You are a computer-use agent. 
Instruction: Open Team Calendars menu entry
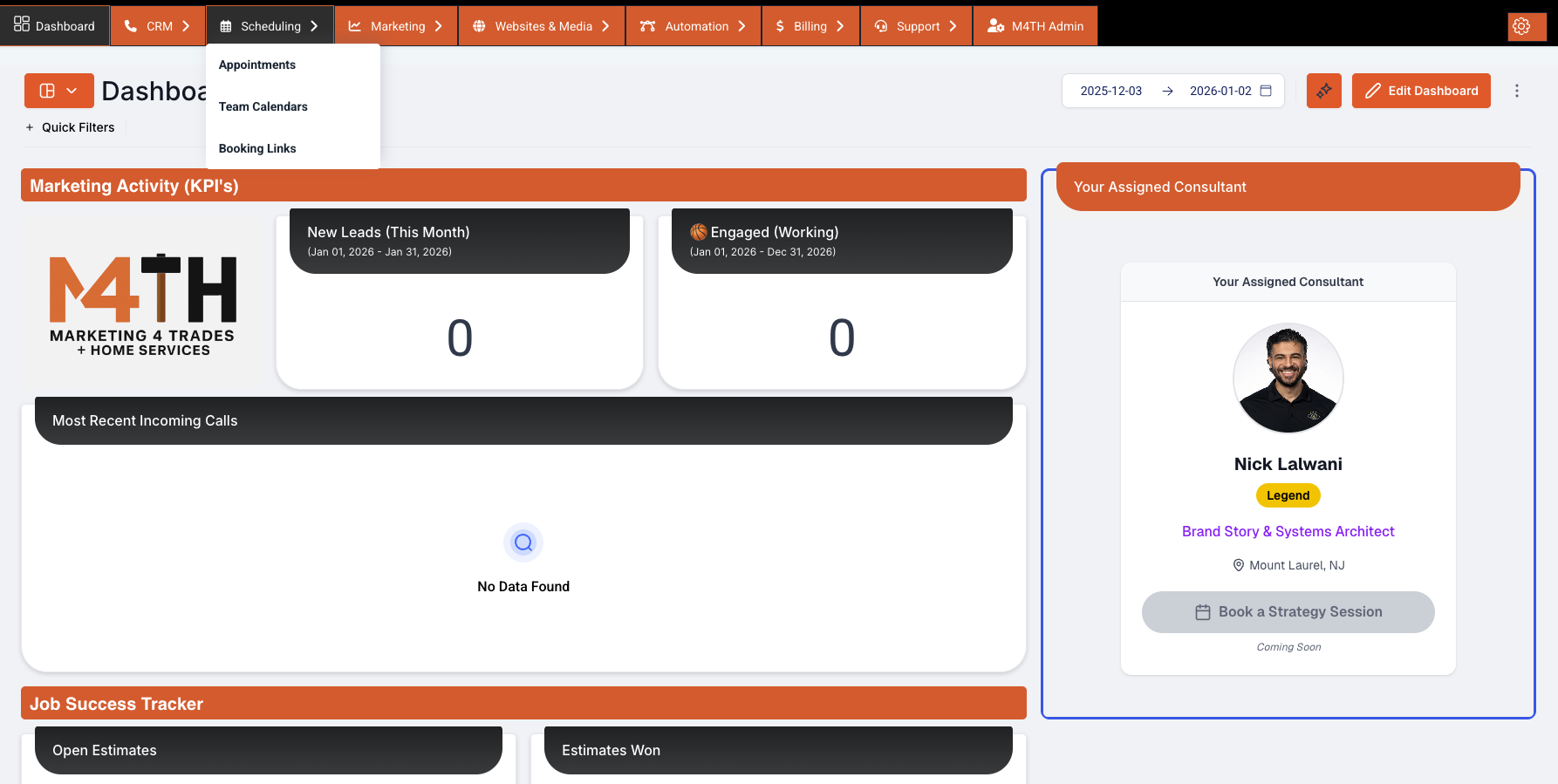pyautogui.click(x=263, y=106)
